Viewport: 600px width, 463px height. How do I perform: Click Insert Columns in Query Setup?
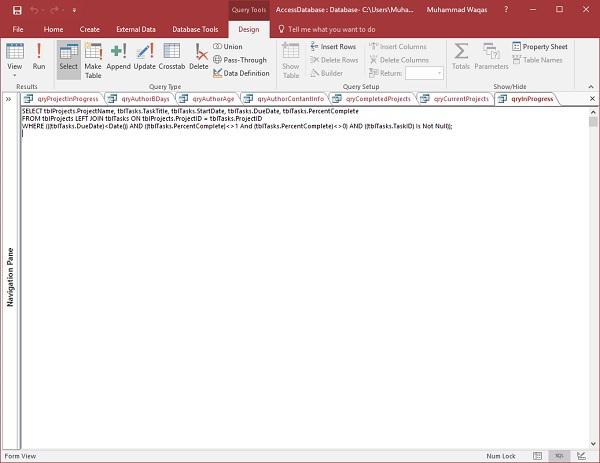(x=398, y=47)
